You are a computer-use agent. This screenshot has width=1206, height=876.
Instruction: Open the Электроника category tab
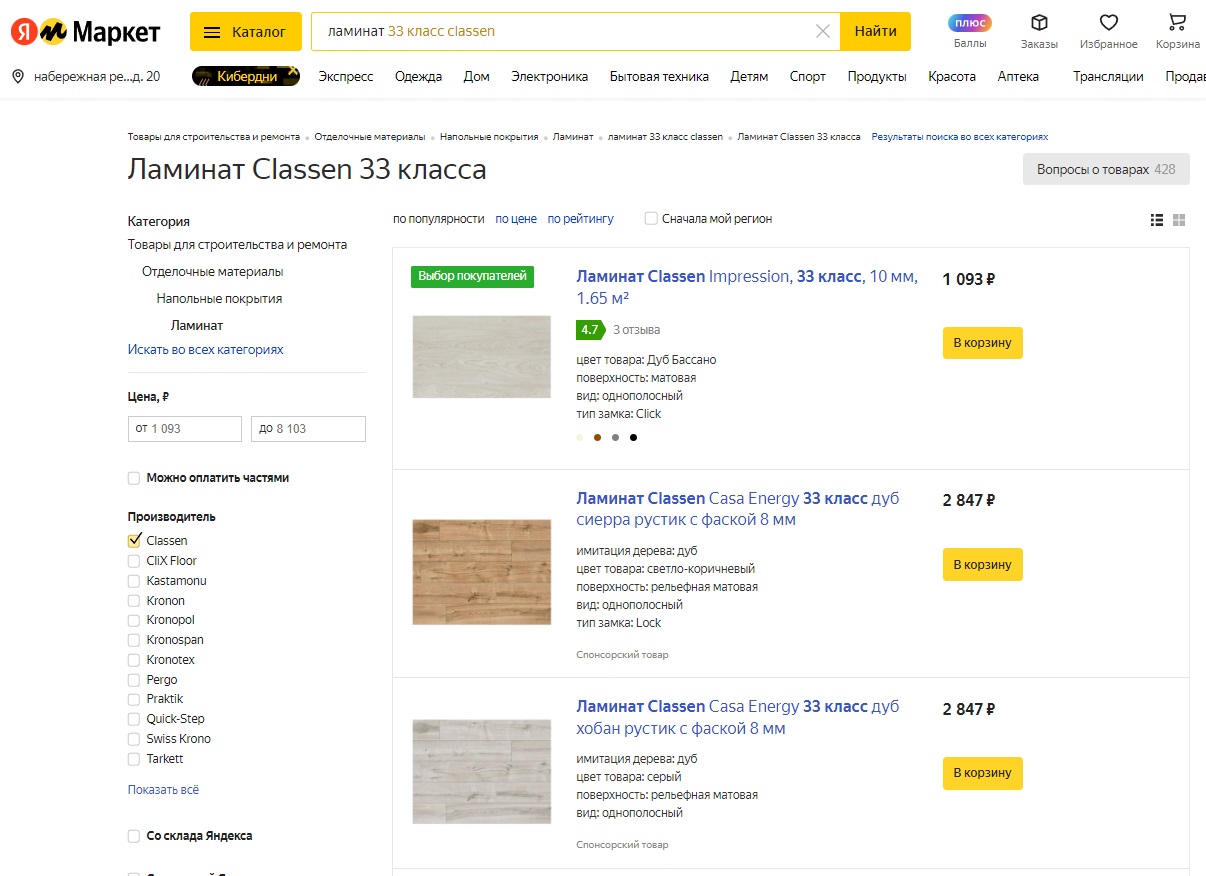tap(549, 77)
